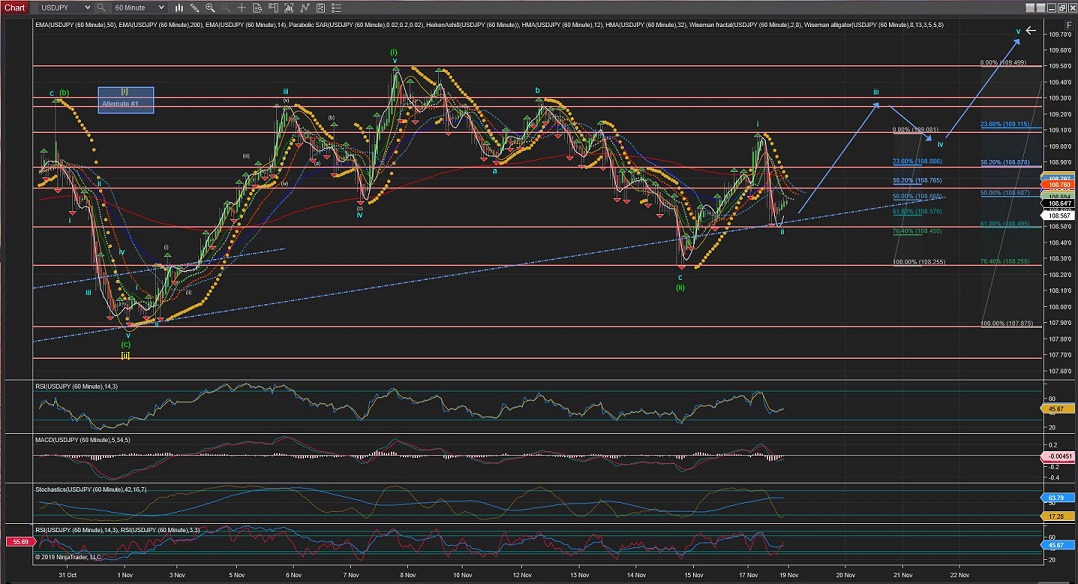This screenshot has width=1078, height=584.
Task: Open the USDJPY instrument dropdown
Action: click(65, 8)
